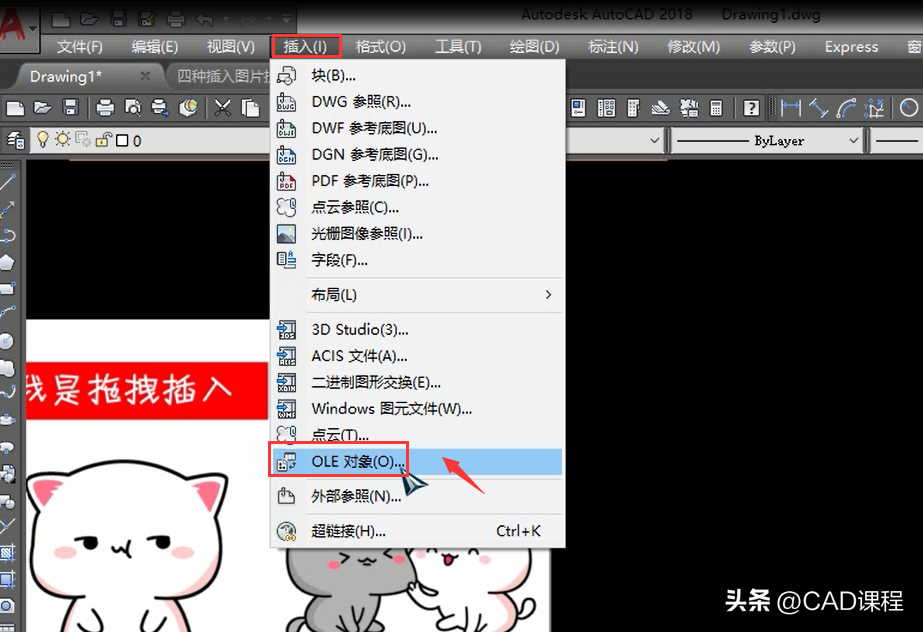Click the Plot printer icon in standard toolbar
Viewport: 923px width, 632px height.
point(105,108)
